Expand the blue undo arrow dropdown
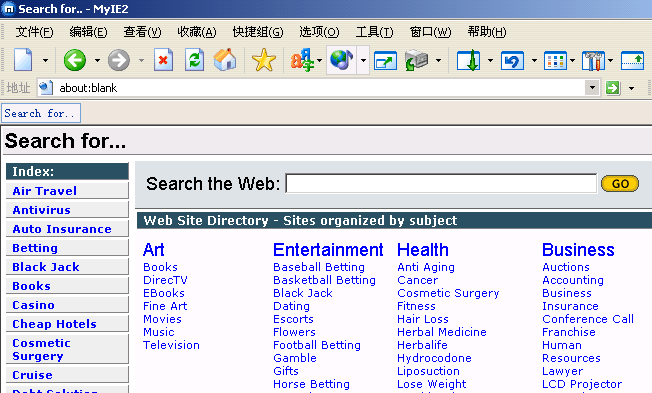The width and height of the screenshot is (652, 393). pos(534,60)
